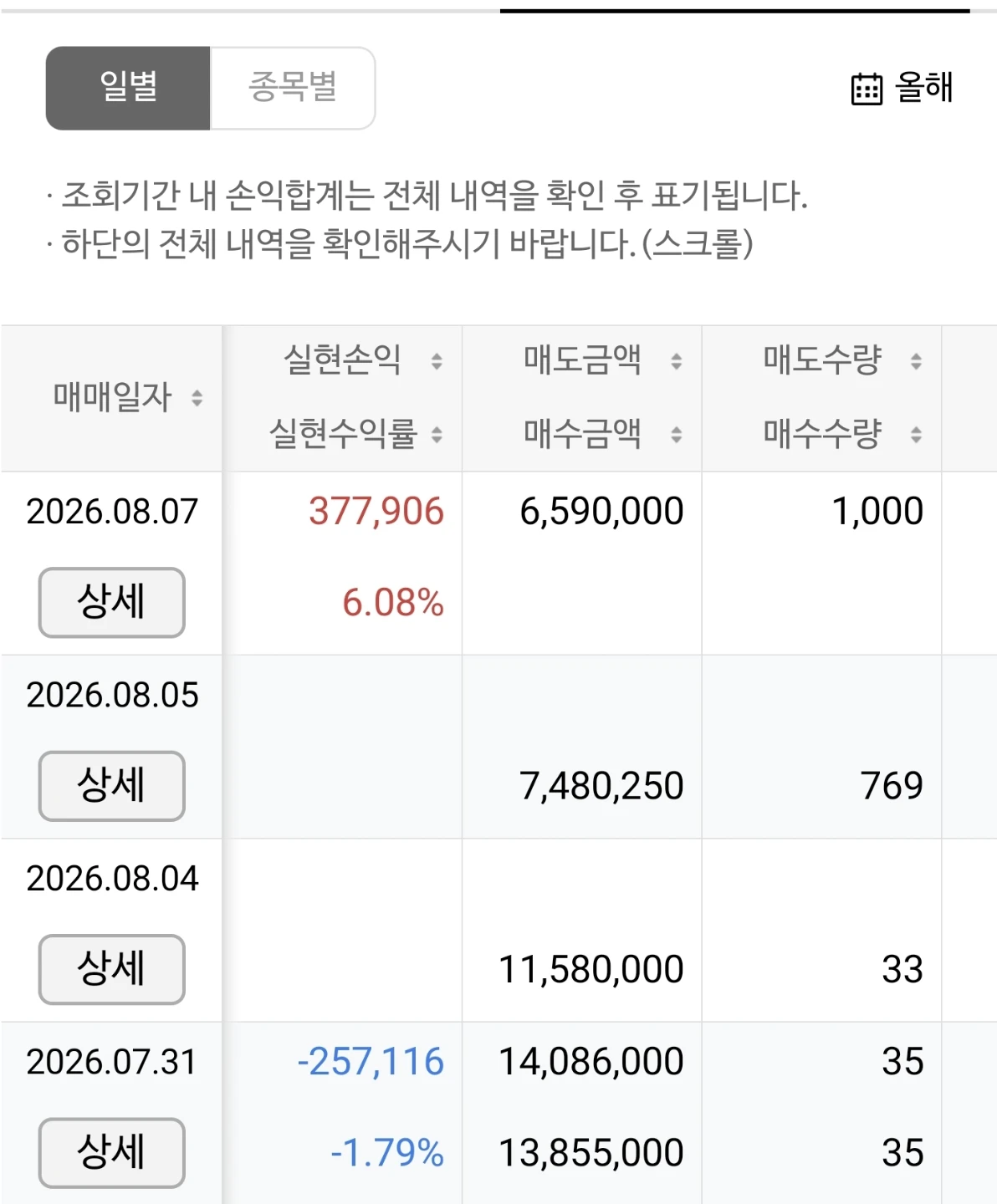The width and height of the screenshot is (997, 1204).
Task: Sort by 매도금액 arrows
Action: click(x=677, y=361)
